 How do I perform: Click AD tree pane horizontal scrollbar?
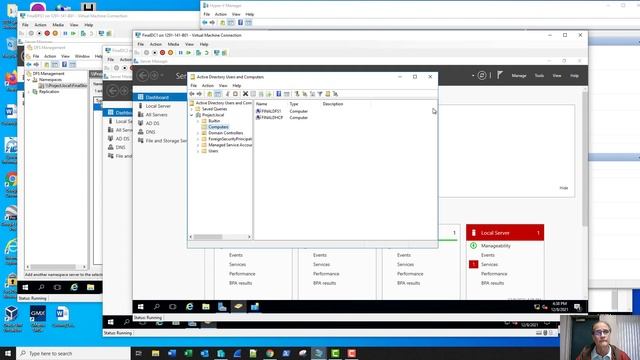pyautogui.click(x=220, y=237)
